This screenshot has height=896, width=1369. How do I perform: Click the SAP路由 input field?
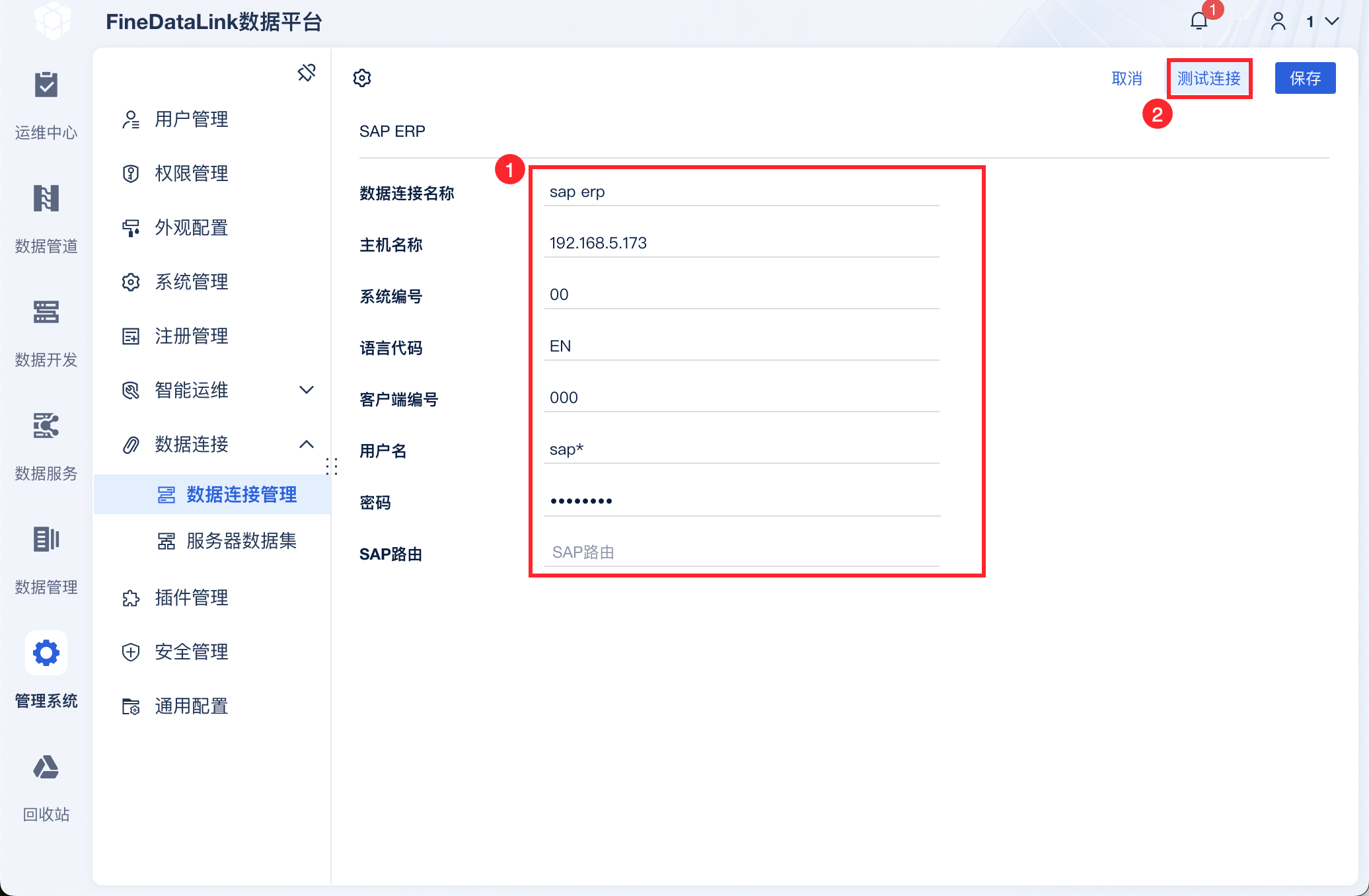(741, 552)
